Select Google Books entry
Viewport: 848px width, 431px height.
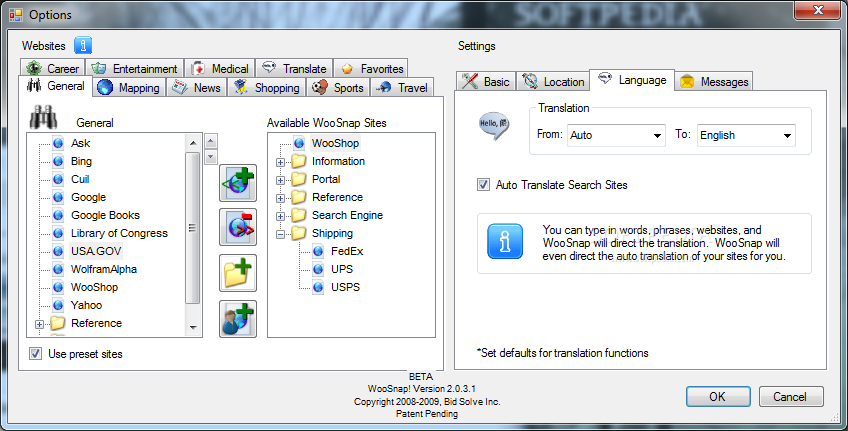pos(105,215)
